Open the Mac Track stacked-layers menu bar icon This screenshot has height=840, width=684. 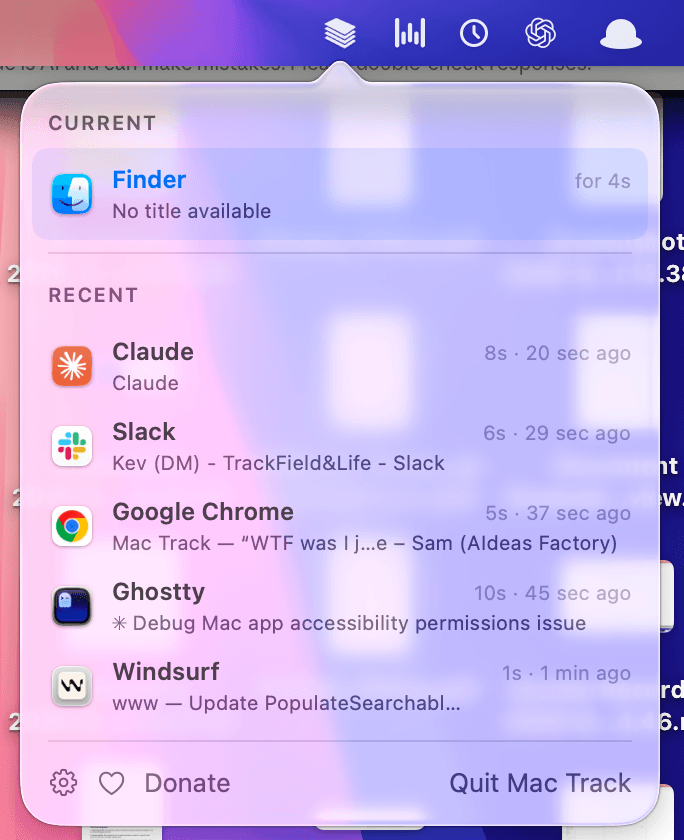tap(340, 33)
